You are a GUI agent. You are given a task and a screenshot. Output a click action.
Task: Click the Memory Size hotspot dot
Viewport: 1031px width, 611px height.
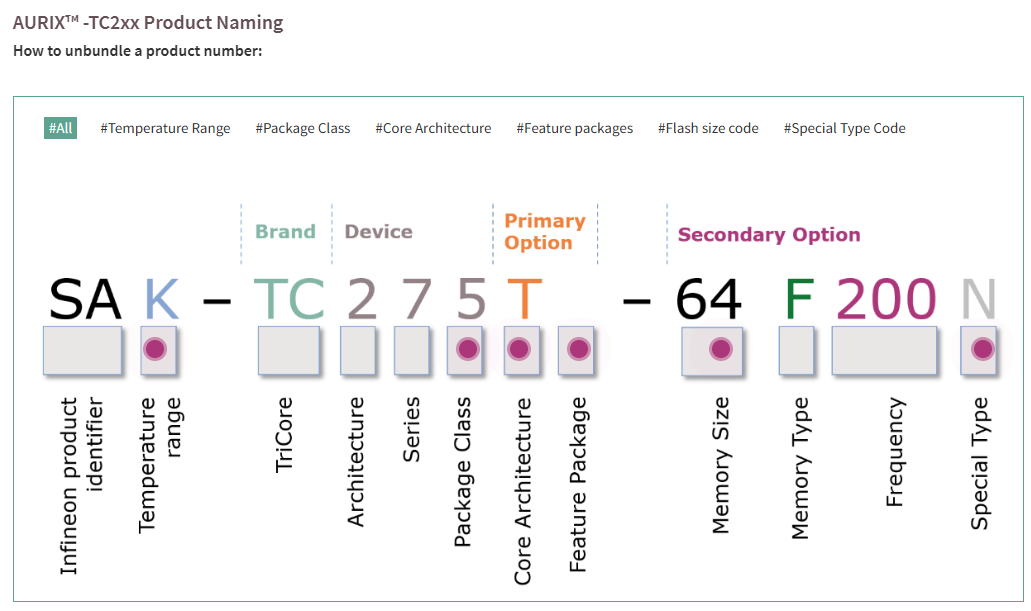point(720,349)
